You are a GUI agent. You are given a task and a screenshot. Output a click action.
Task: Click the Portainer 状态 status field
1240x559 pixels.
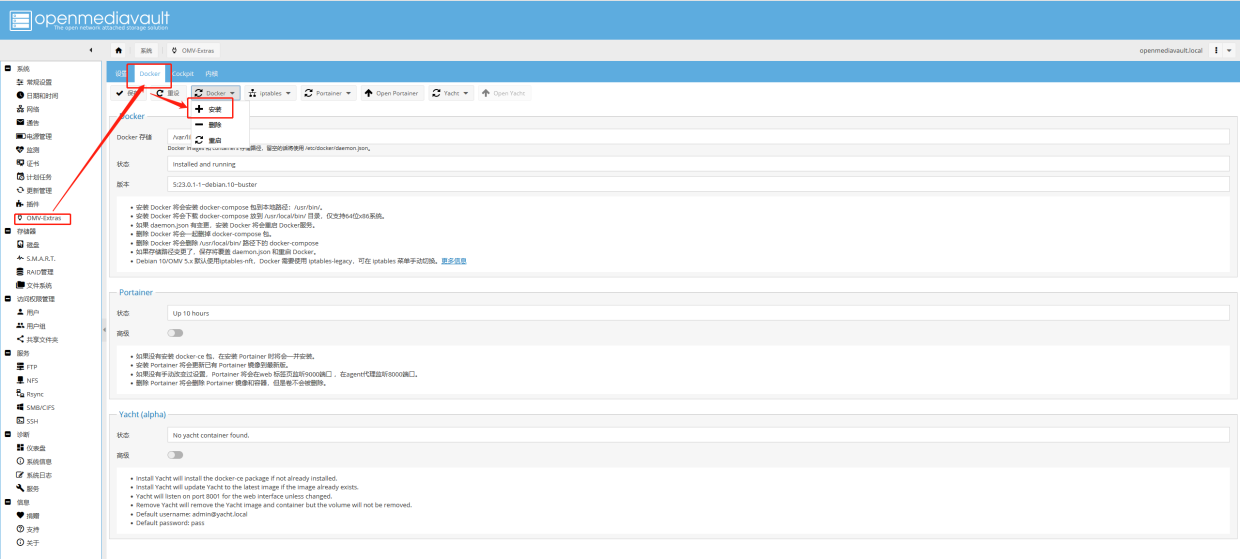tap(698, 313)
